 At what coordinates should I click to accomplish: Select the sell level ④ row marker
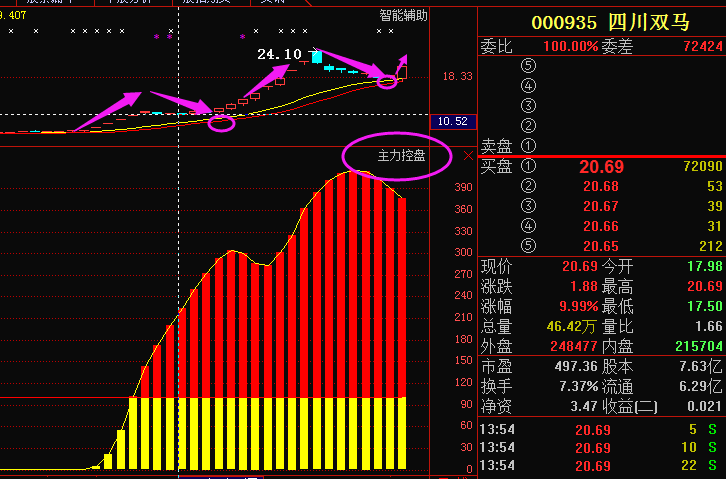point(528,86)
